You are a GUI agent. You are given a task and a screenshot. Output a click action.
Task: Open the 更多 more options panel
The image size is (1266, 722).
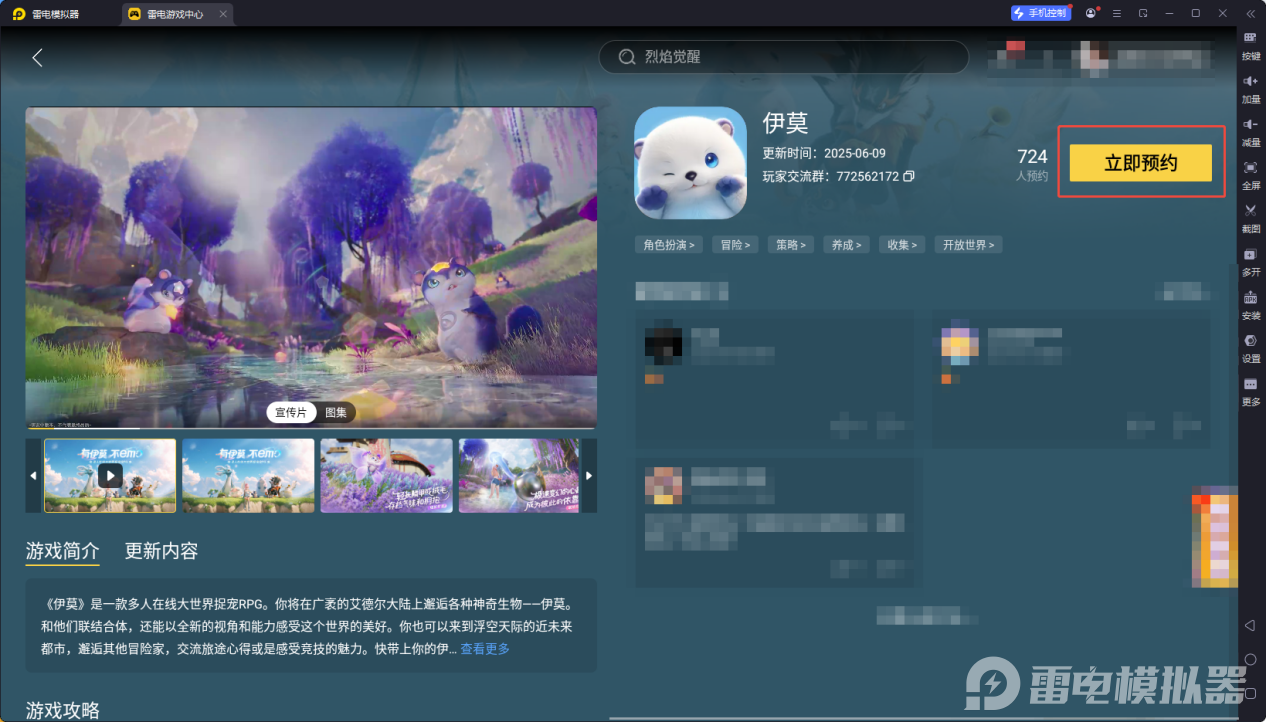pos(1249,390)
